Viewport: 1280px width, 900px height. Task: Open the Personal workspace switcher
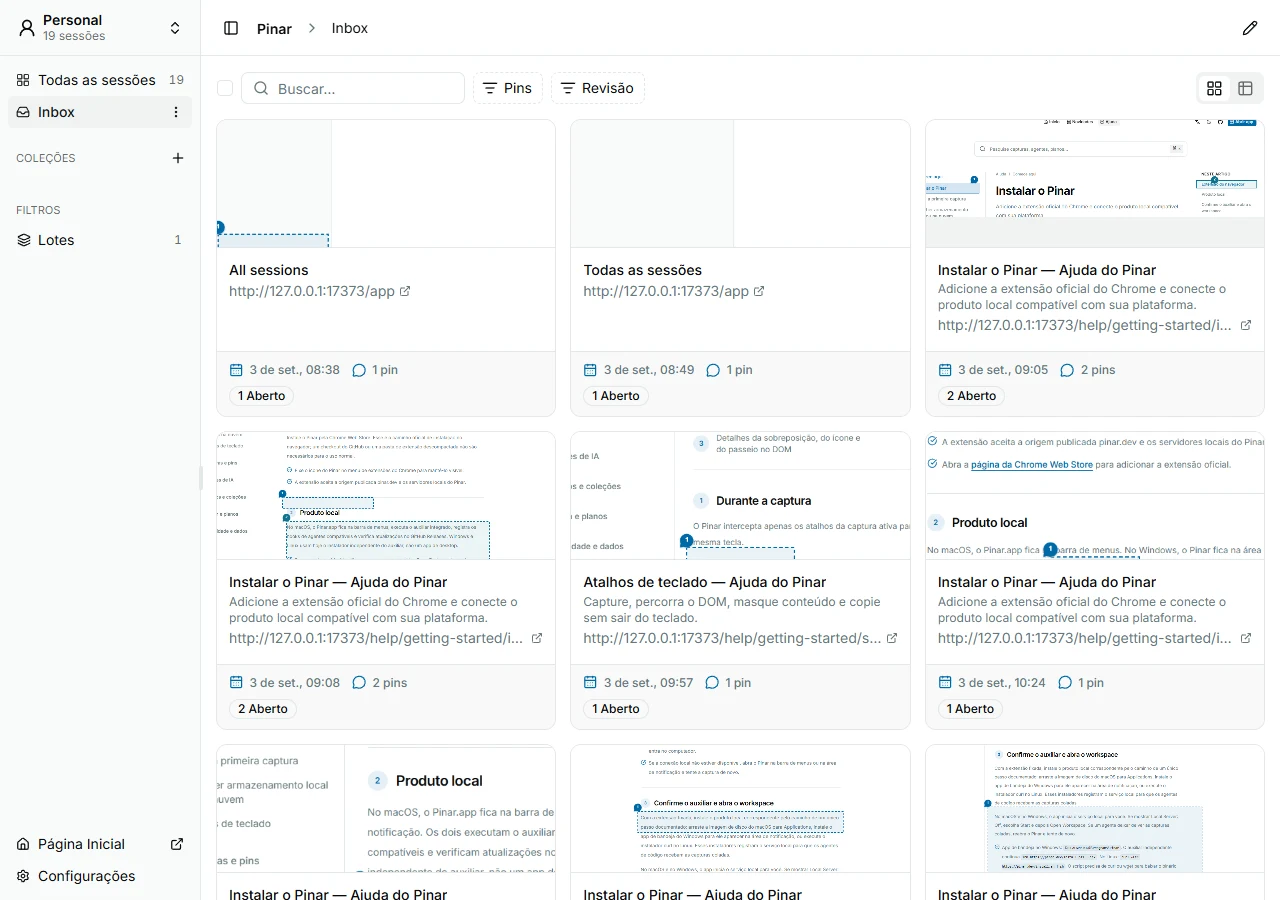coord(100,28)
